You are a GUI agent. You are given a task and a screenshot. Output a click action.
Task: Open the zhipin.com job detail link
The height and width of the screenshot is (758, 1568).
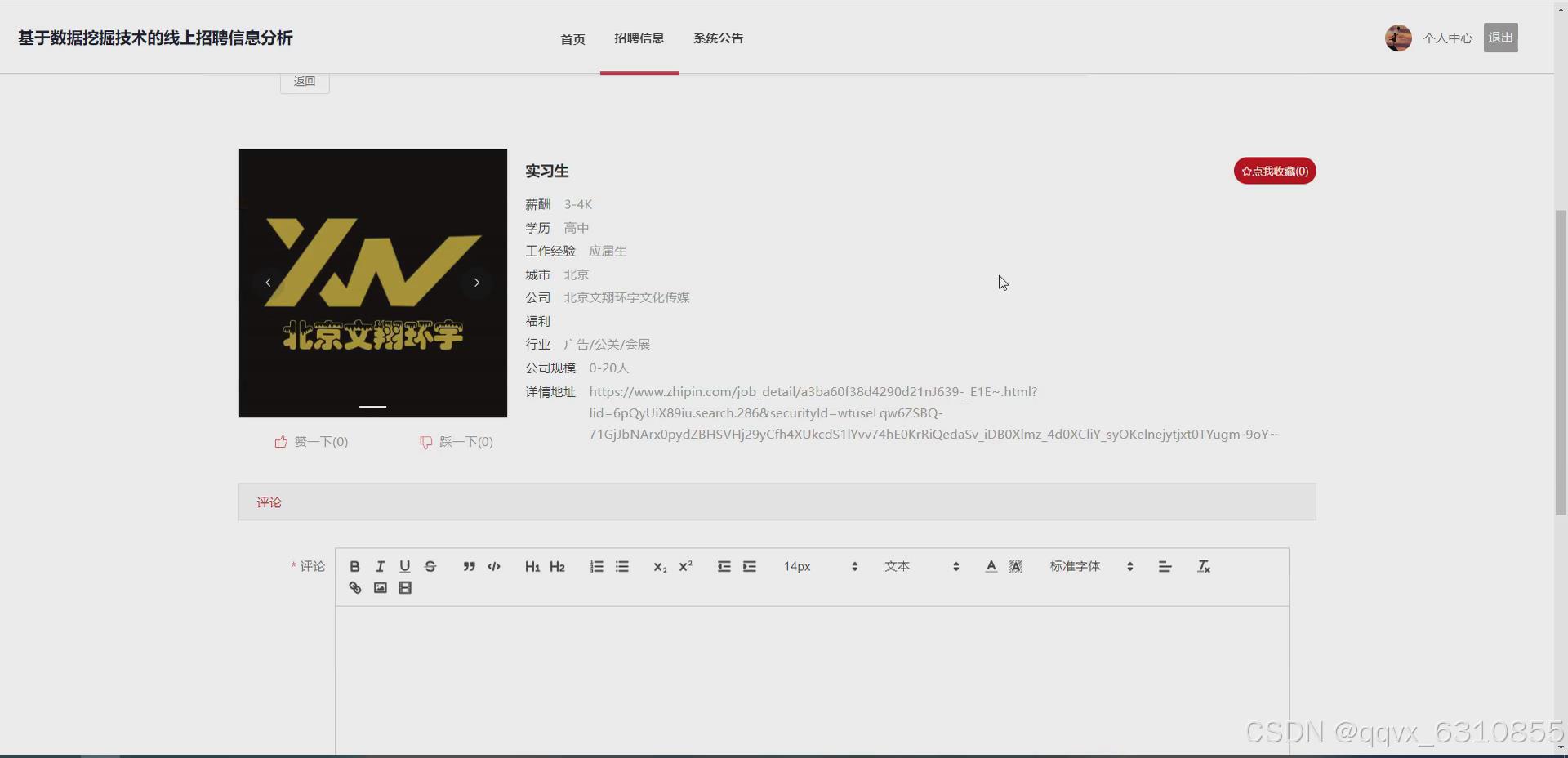click(x=933, y=412)
